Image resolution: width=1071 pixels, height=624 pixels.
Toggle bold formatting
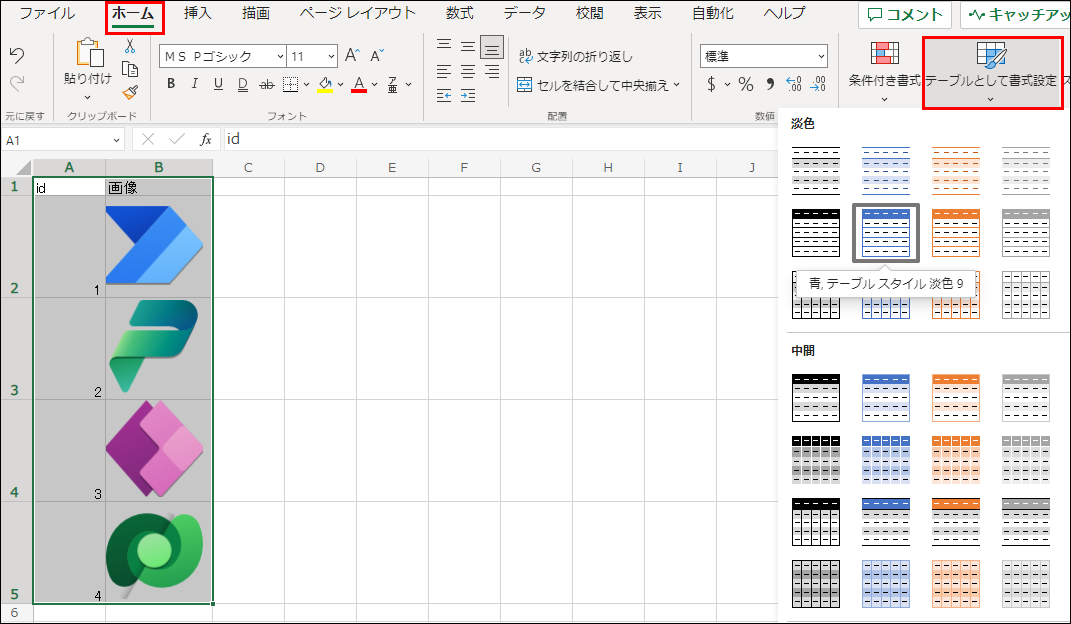[x=171, y=84]
